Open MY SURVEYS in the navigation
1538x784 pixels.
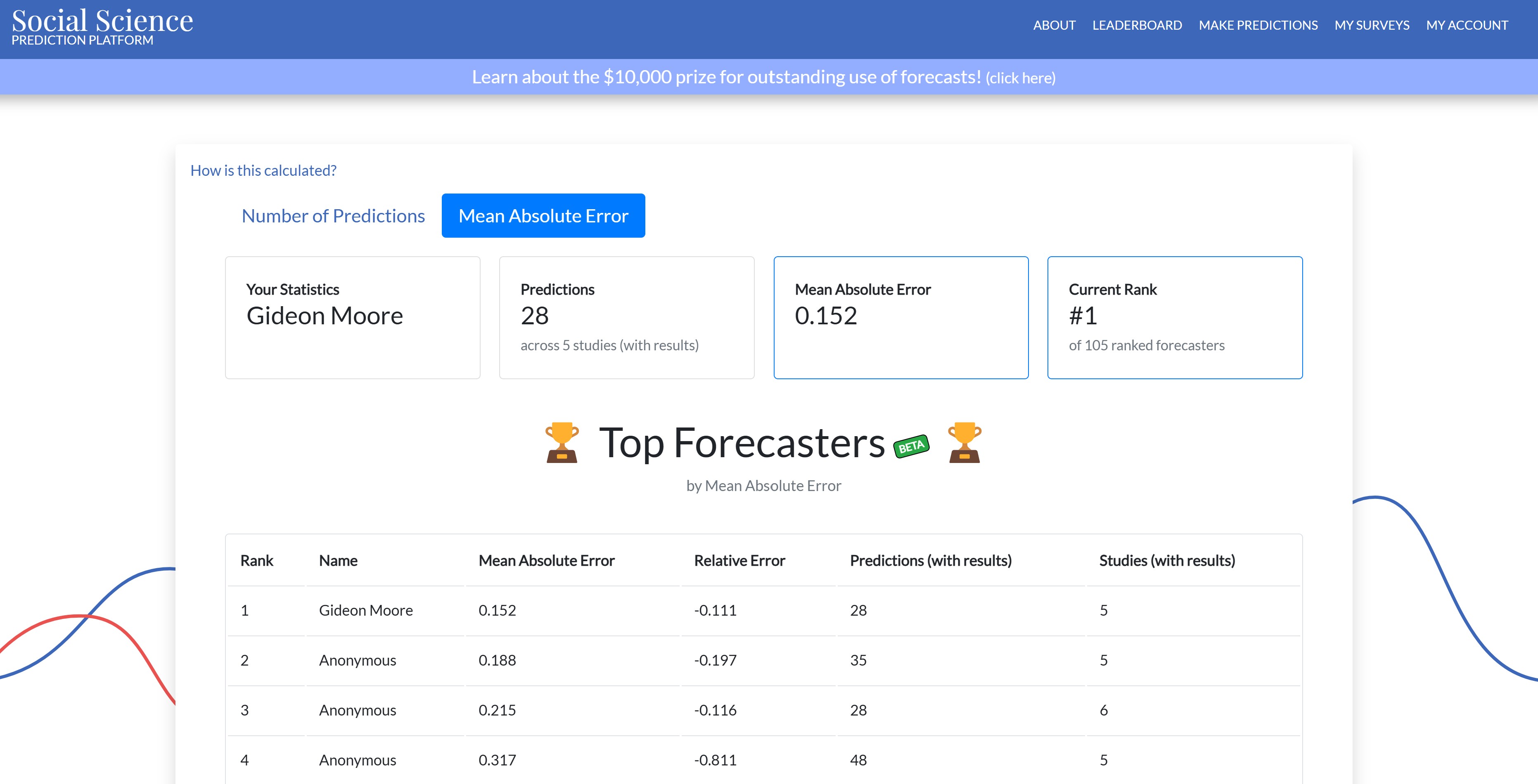tap(1372, 25)
